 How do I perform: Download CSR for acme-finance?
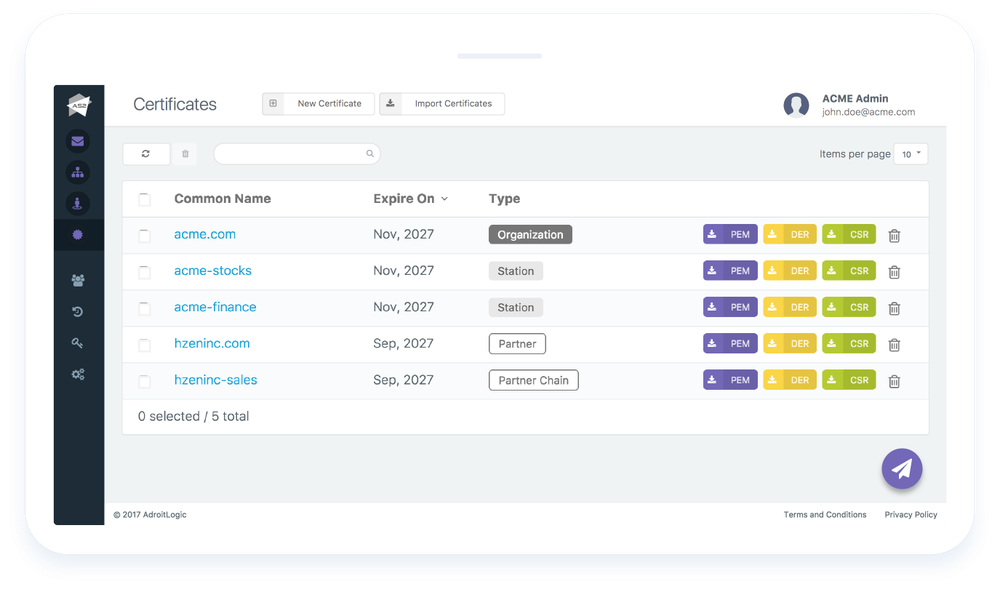pyautogui.click(x=849, y=307)
